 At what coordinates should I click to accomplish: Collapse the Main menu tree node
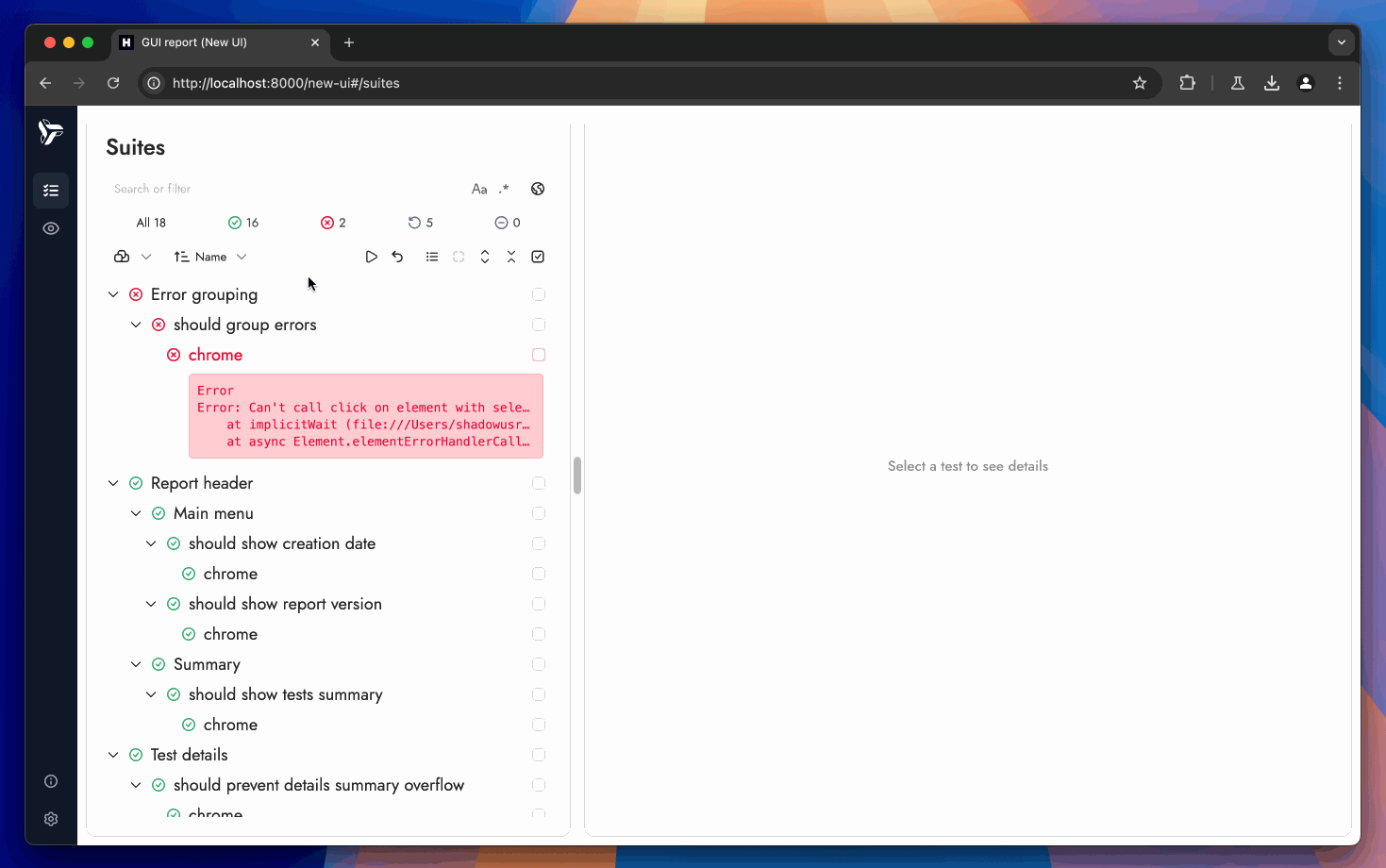pos(136,513)
